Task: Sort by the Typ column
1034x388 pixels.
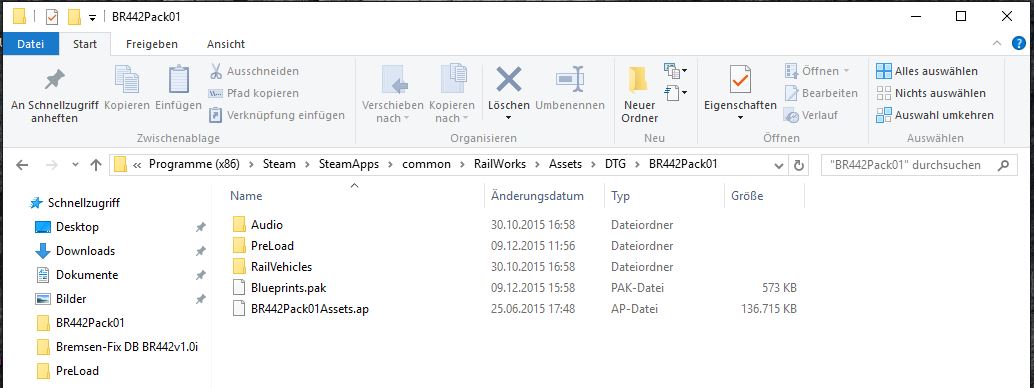Action: (620, 196)
